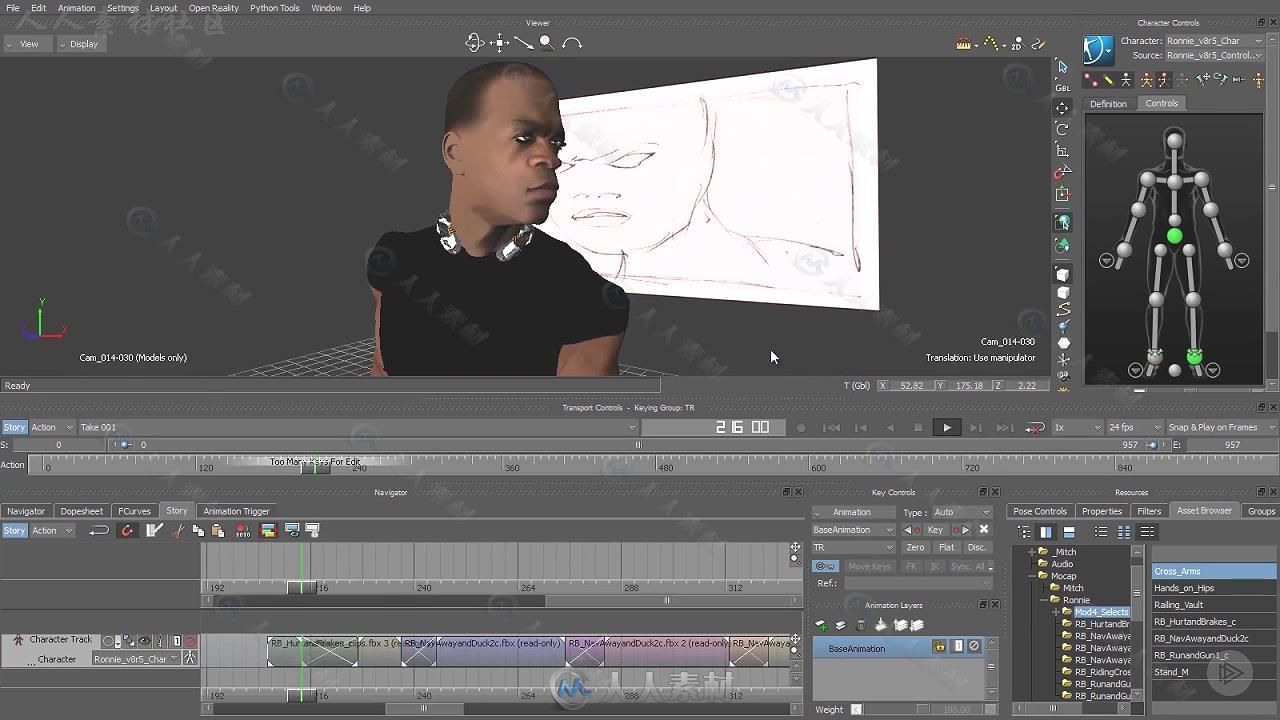Screen dimensions: 1280x720
Task: Click the Delete animation layer trash icon
Action: pyautogui.click(x=861, y=626)
